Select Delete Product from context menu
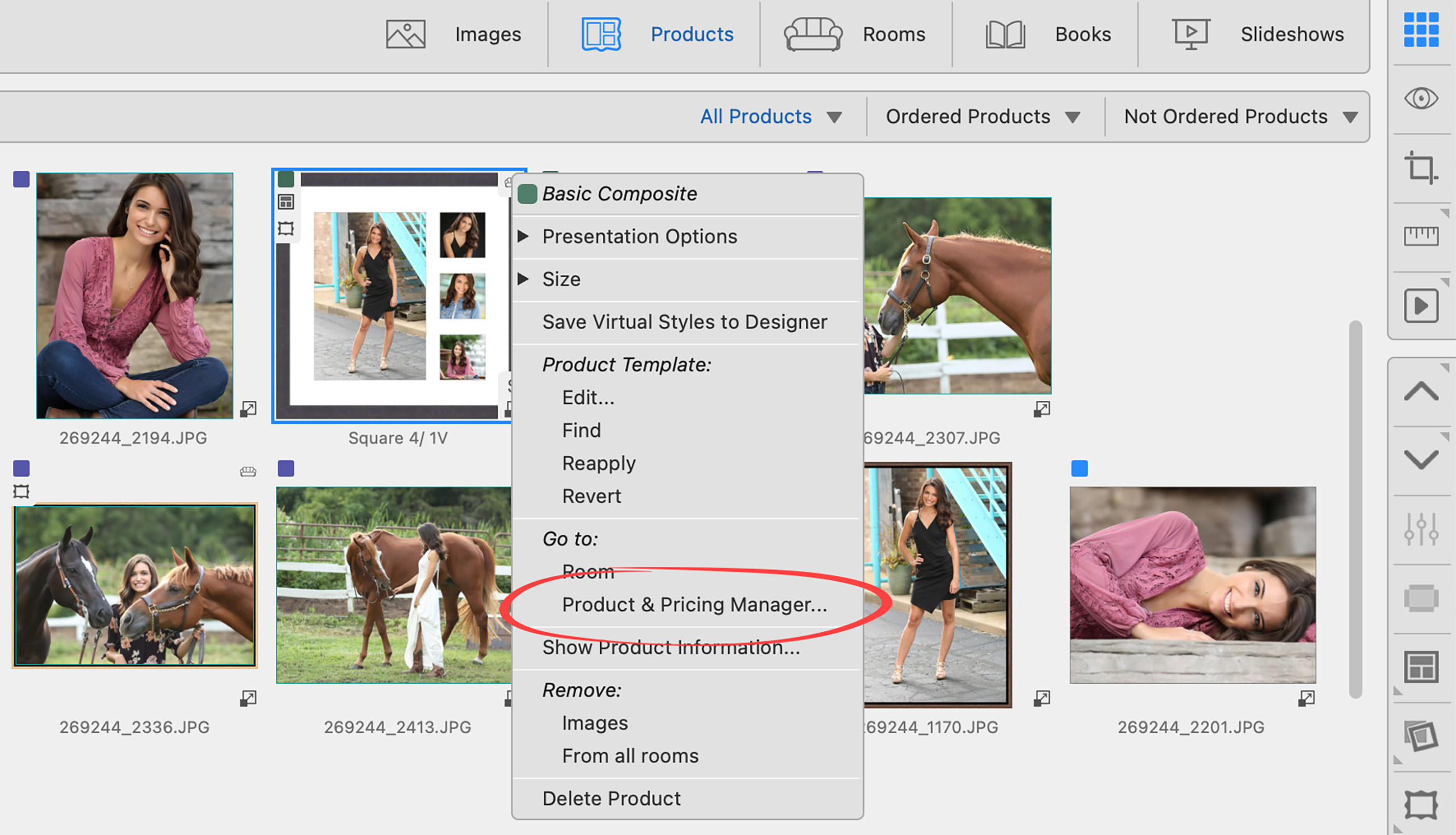 click(612, 798)
